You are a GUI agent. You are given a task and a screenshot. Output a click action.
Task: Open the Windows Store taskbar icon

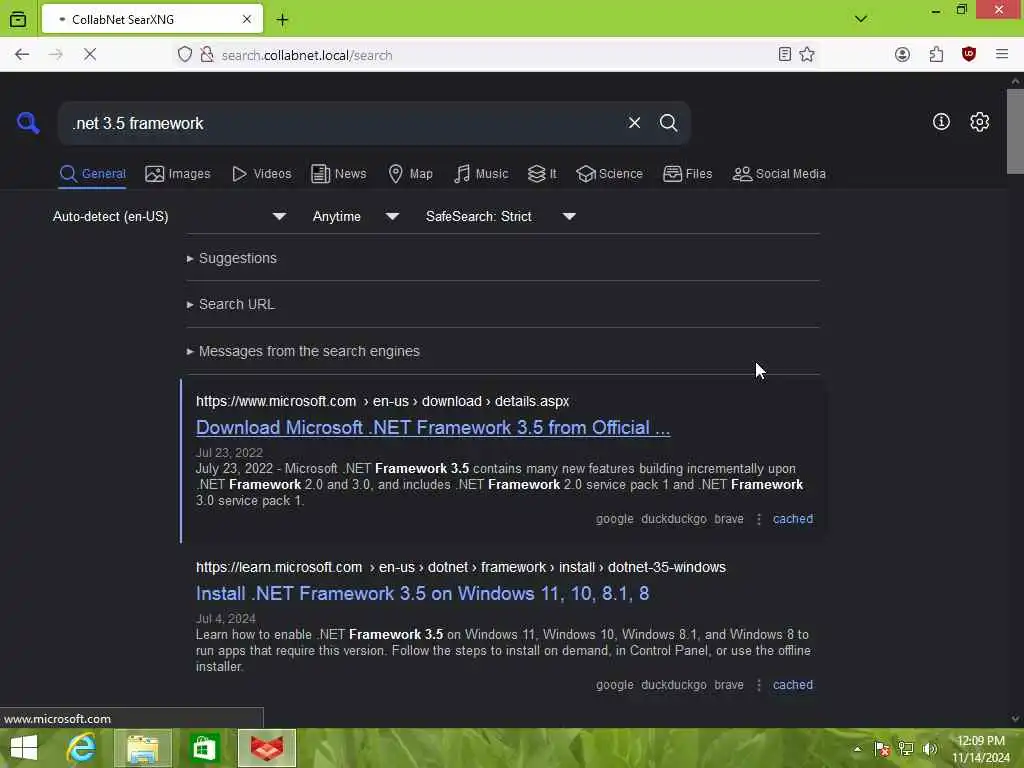pos(204,748)
